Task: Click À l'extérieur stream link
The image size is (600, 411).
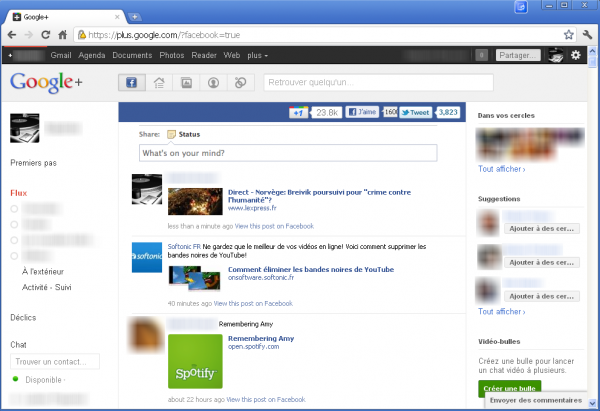Action: pos(43,272)
